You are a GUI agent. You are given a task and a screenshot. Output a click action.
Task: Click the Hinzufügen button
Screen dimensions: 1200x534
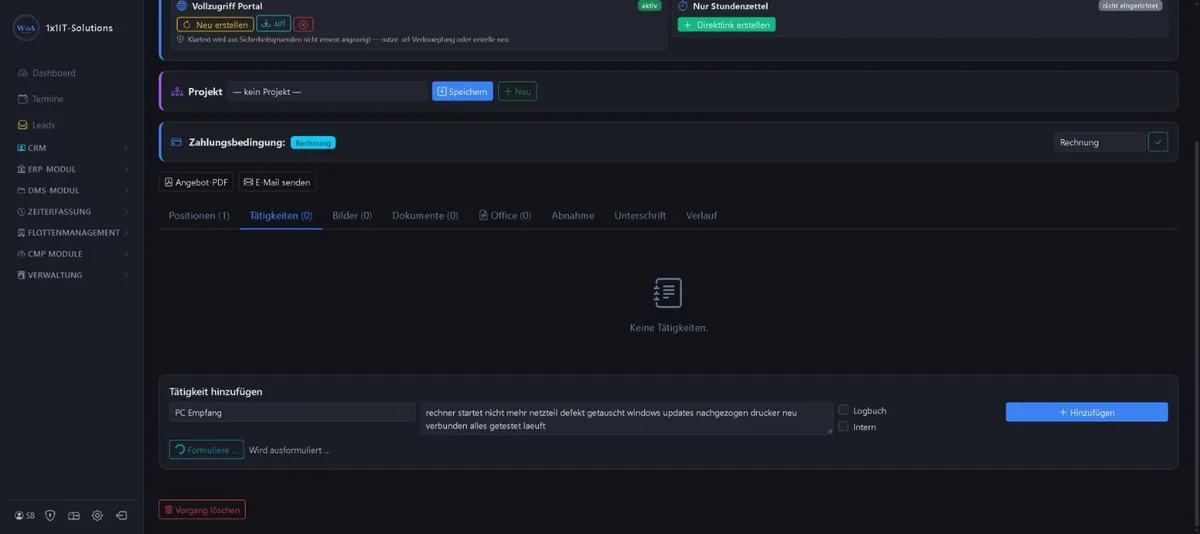click(x=1087, y=412)
